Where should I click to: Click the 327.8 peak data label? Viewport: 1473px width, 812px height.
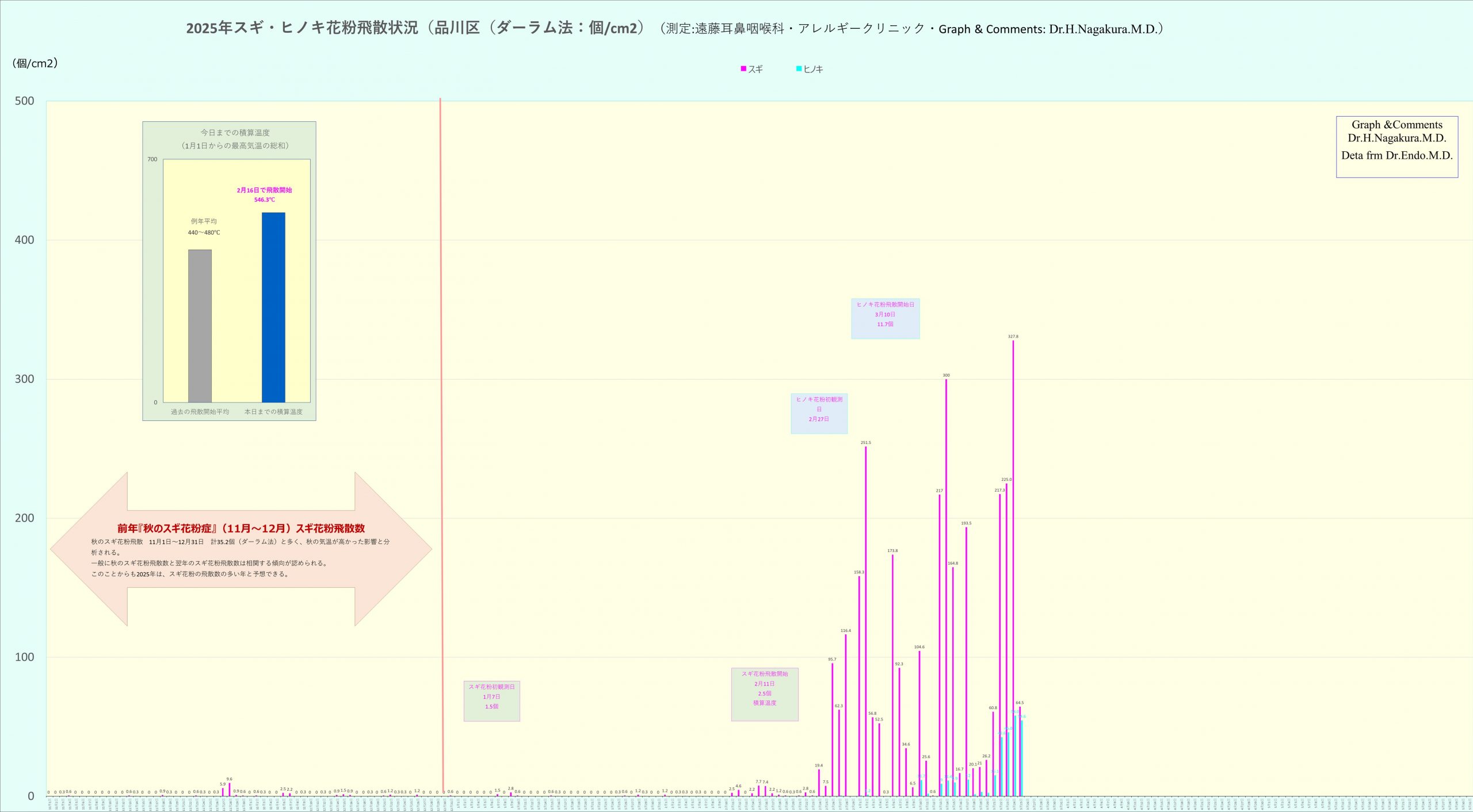[x=1013, y=336]
